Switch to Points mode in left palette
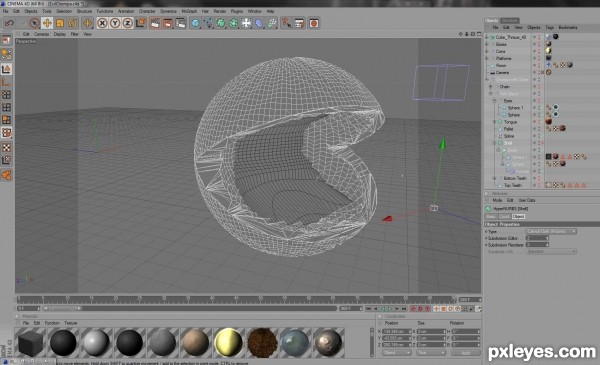Screen dimensions: 600x365 pyautogui.click(x=7, y=95)
